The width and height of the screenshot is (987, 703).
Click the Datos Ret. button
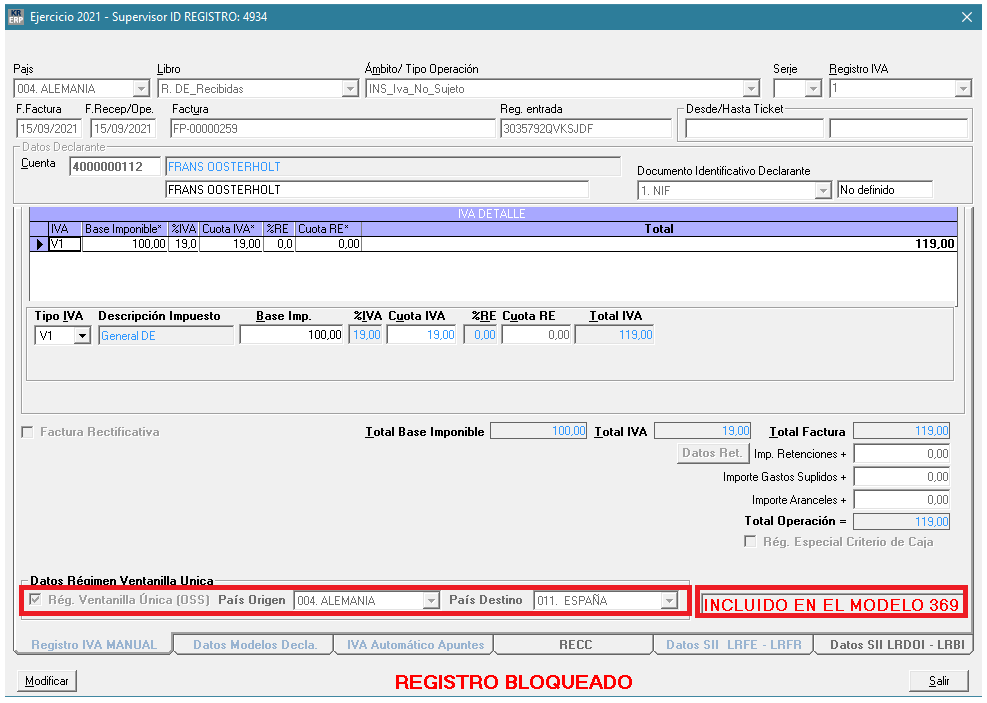click(713, 453)
